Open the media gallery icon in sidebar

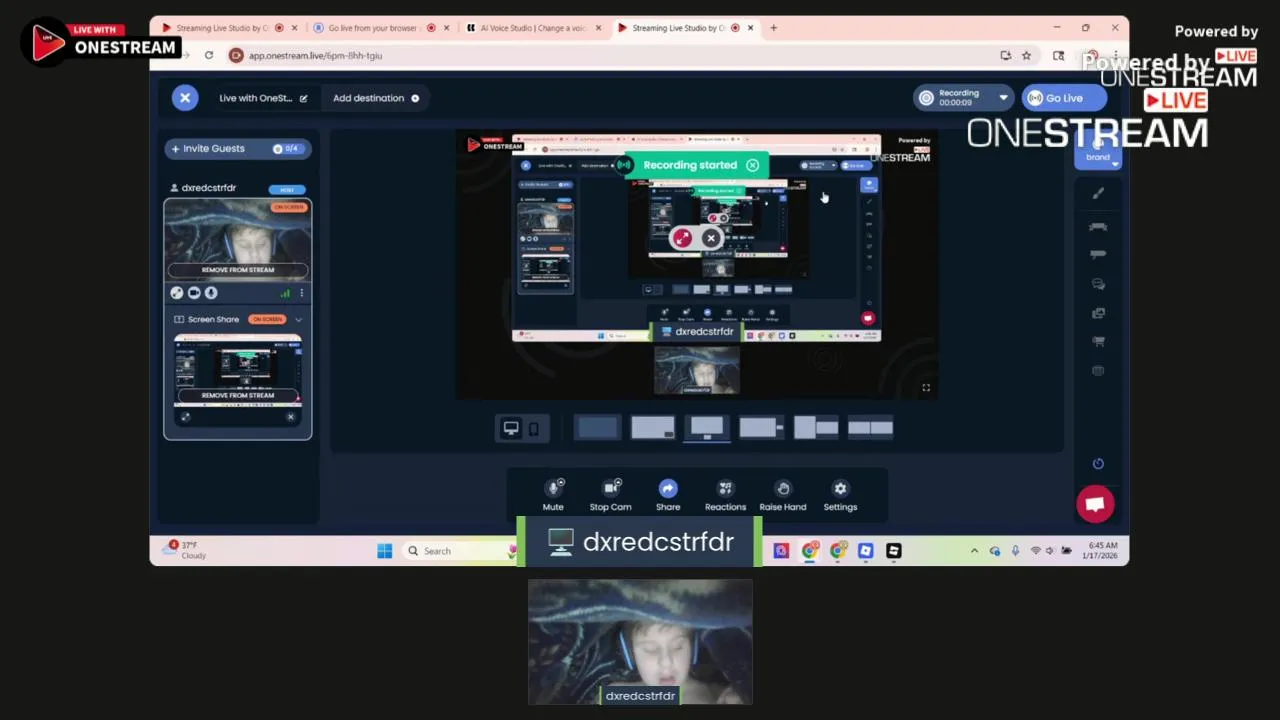click(x=1098, y=313)
